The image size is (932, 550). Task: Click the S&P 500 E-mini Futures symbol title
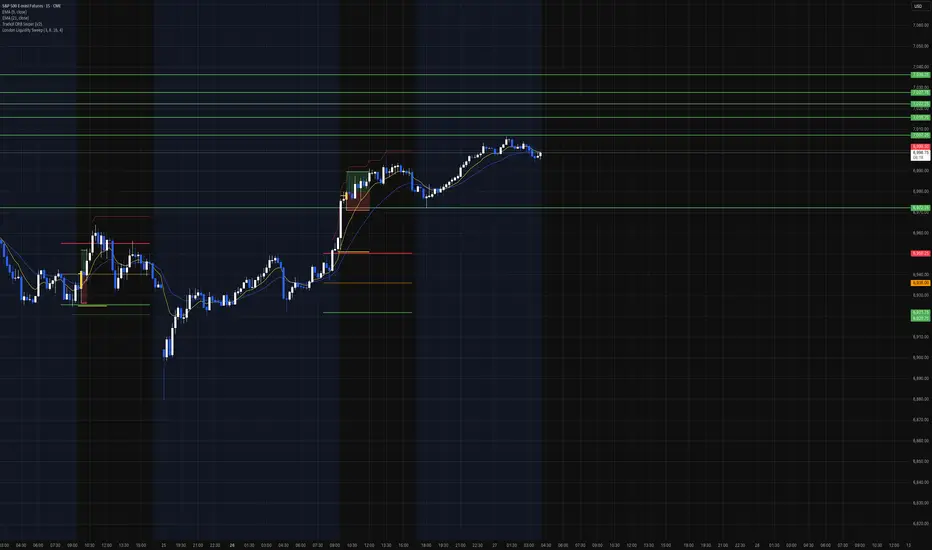(32, 6)
